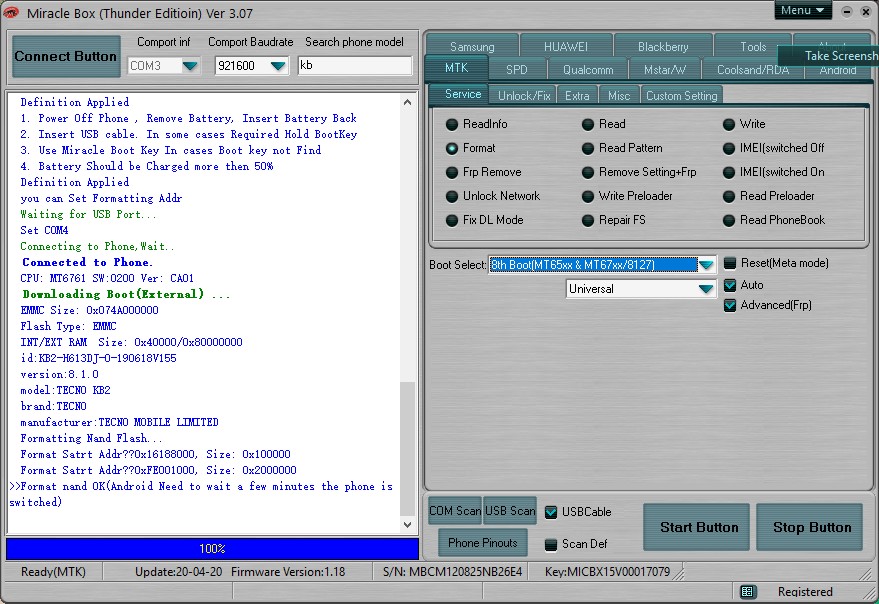Choose the Unlock Network option

point(492,196)
